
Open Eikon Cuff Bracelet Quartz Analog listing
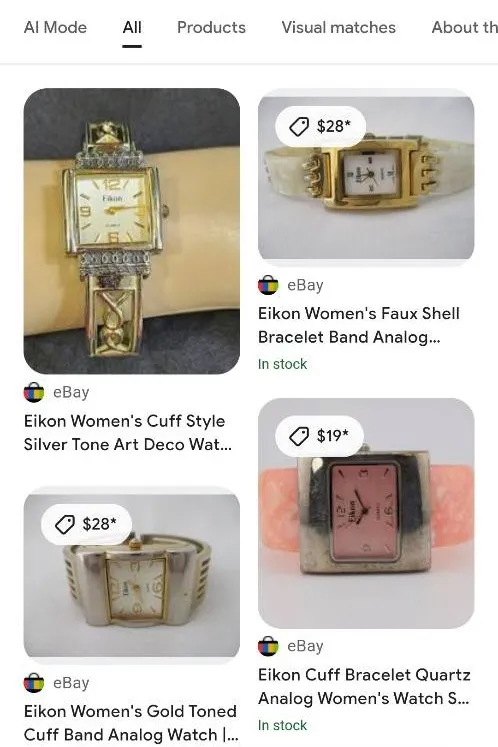click(365, 686)
